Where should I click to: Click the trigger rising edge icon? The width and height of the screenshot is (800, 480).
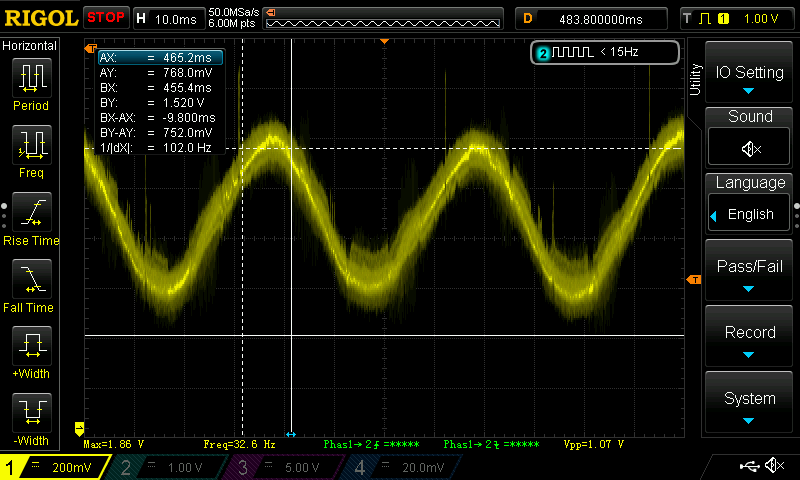(x=705, y=19)
